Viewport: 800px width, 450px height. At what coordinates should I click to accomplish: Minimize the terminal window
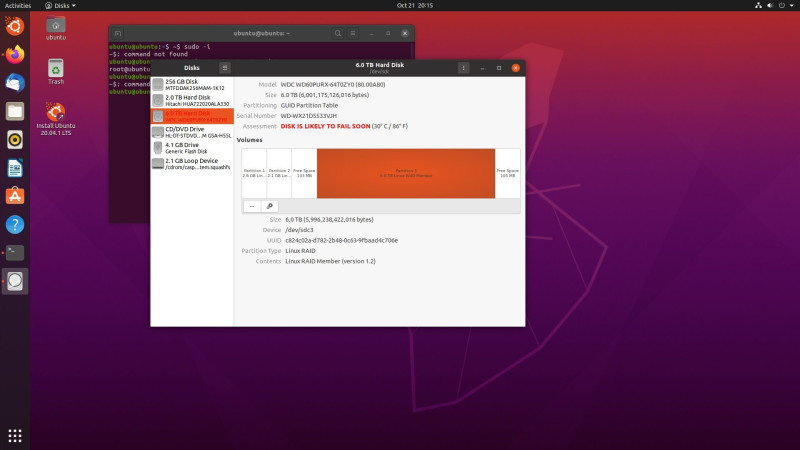(x=372, y=34)
